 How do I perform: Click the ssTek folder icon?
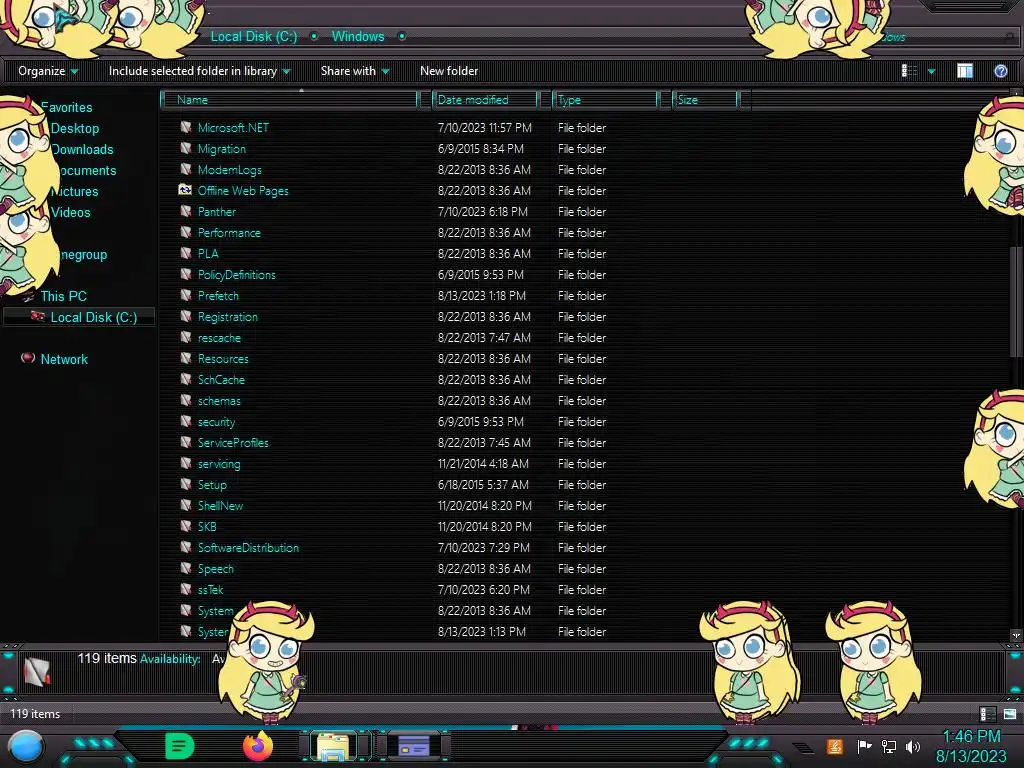point(186,589)
